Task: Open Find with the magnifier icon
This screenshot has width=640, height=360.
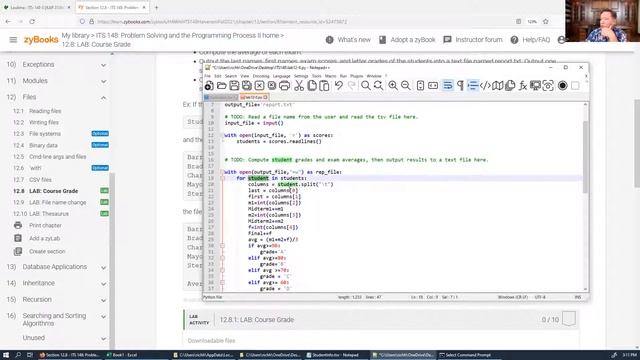Action: tap(366, 85)
